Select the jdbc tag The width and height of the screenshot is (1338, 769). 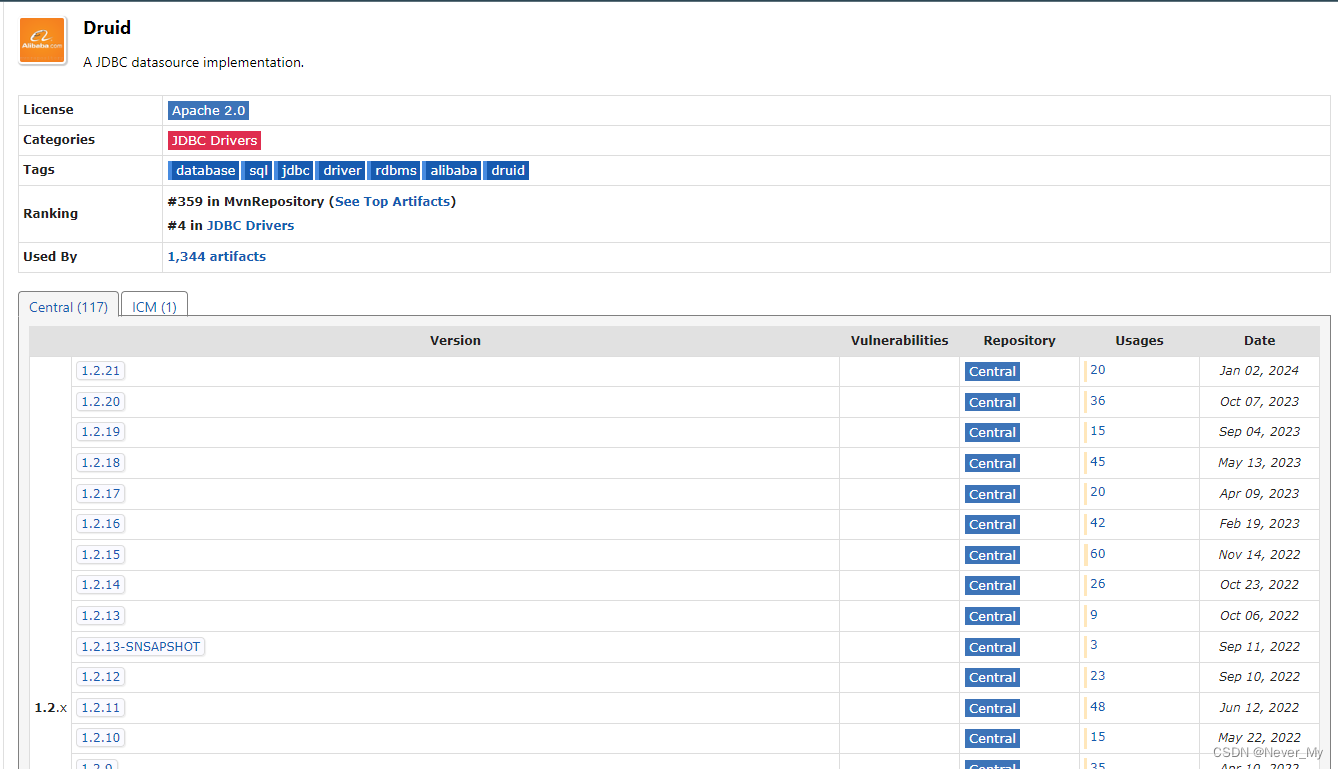point(295,170)
